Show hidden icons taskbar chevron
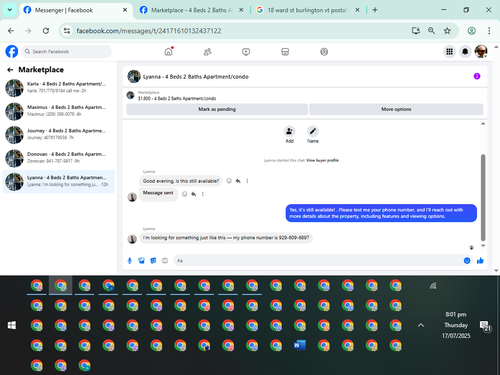The width and height of the screenshot is (500, 375). click(421, 325)
